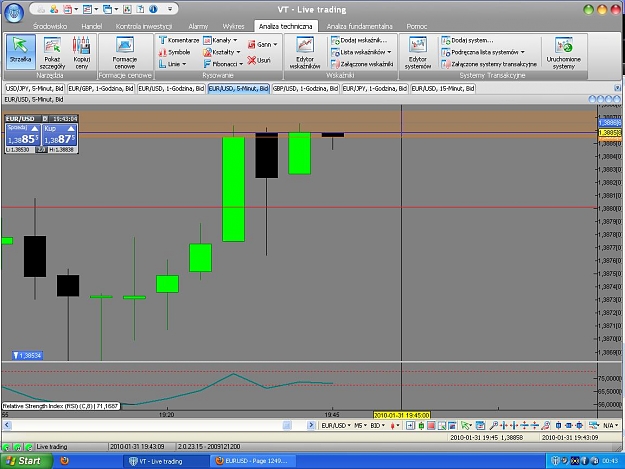
Task: Open the BID price type dropdown
Action: pyautogui.click(x=377, y=426)
